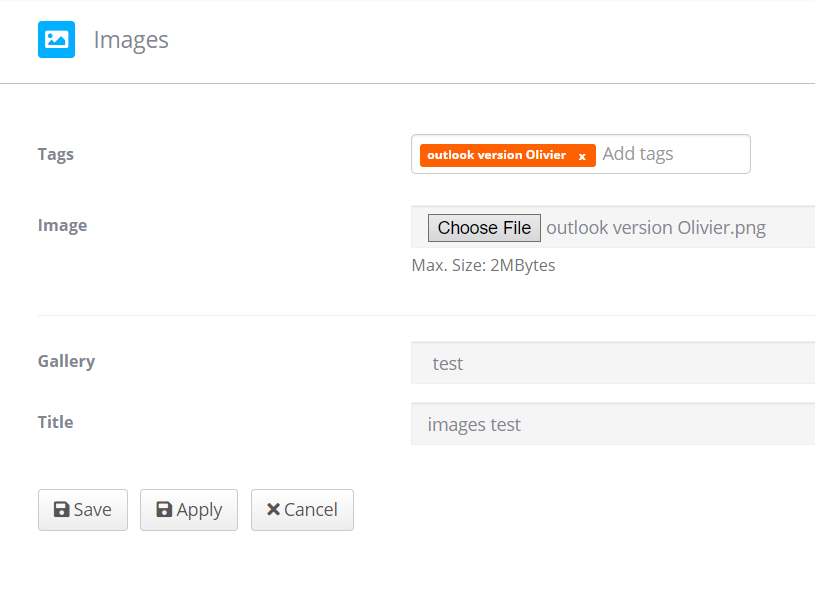
Task: Click the floppy disk icon inside Save button
Action: tap(62, 509)
